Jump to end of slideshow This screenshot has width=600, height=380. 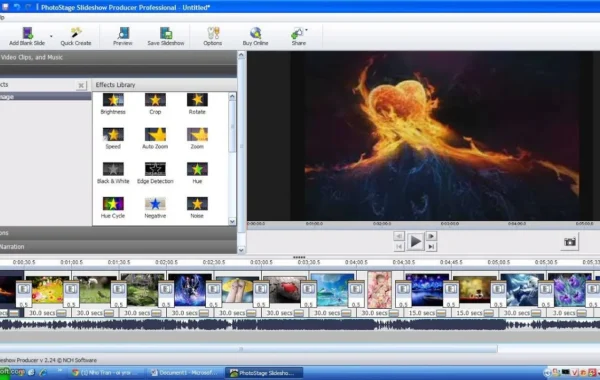point(431,247)
